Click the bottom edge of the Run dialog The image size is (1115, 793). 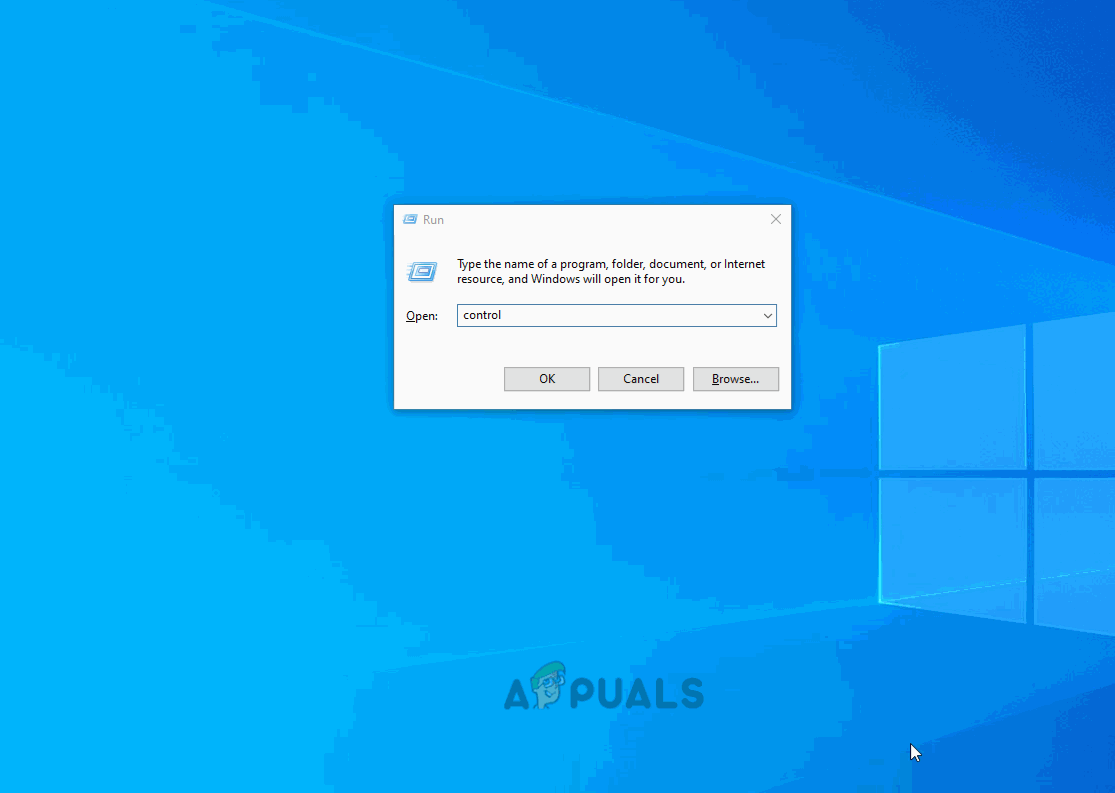(x=592, y=406)
